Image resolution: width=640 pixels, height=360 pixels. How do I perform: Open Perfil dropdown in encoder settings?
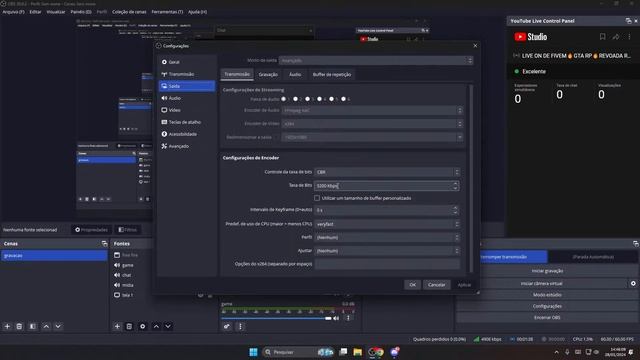point(387,238)
